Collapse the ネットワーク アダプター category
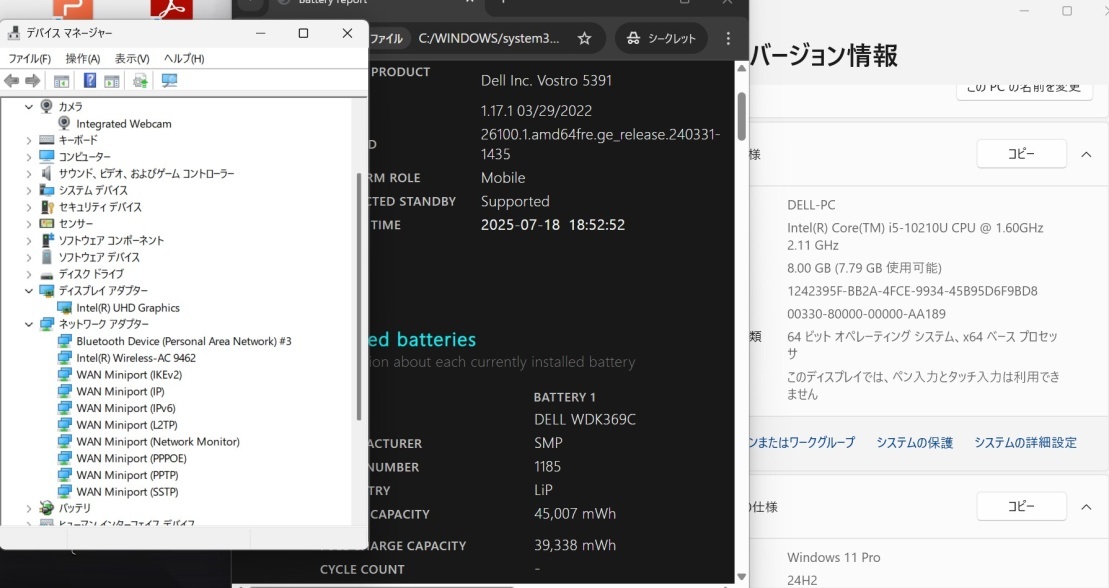 point(29,325)
